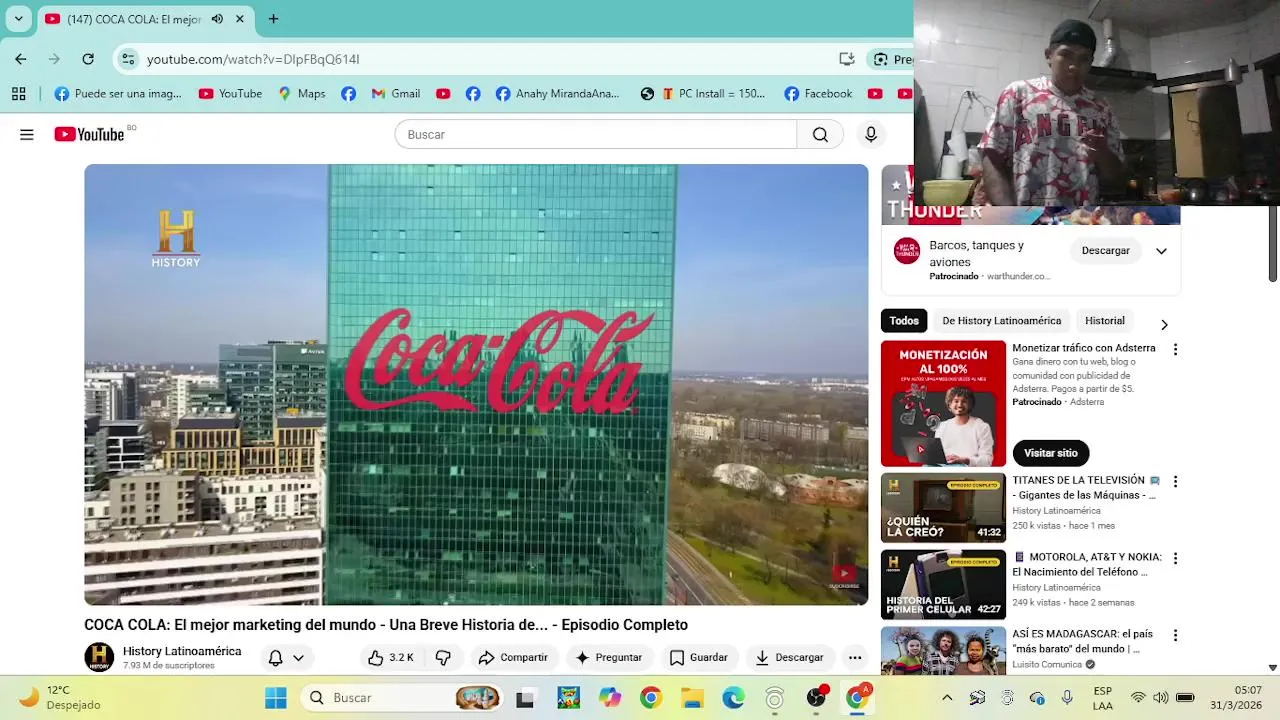Open OBS Studio from the taskbar
1280x720 pixels.
816,697
